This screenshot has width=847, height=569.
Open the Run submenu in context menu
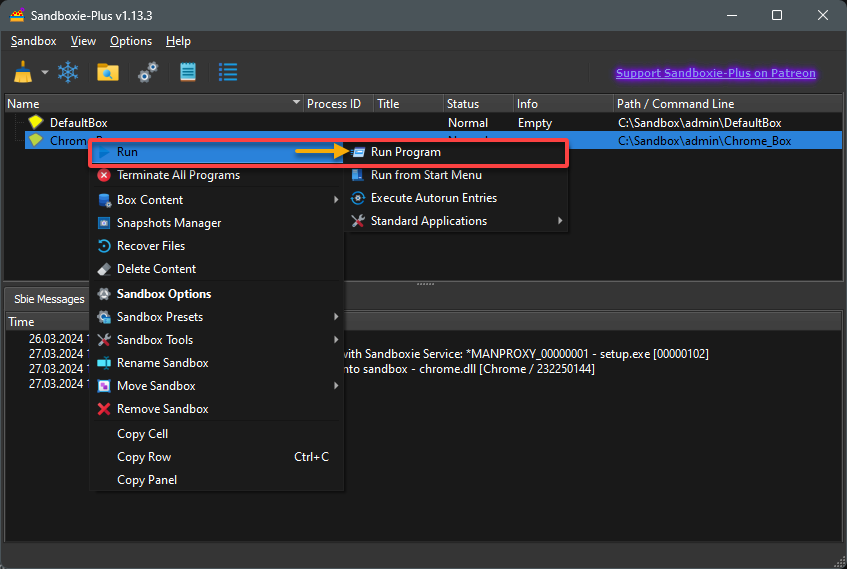pos(217,152)
